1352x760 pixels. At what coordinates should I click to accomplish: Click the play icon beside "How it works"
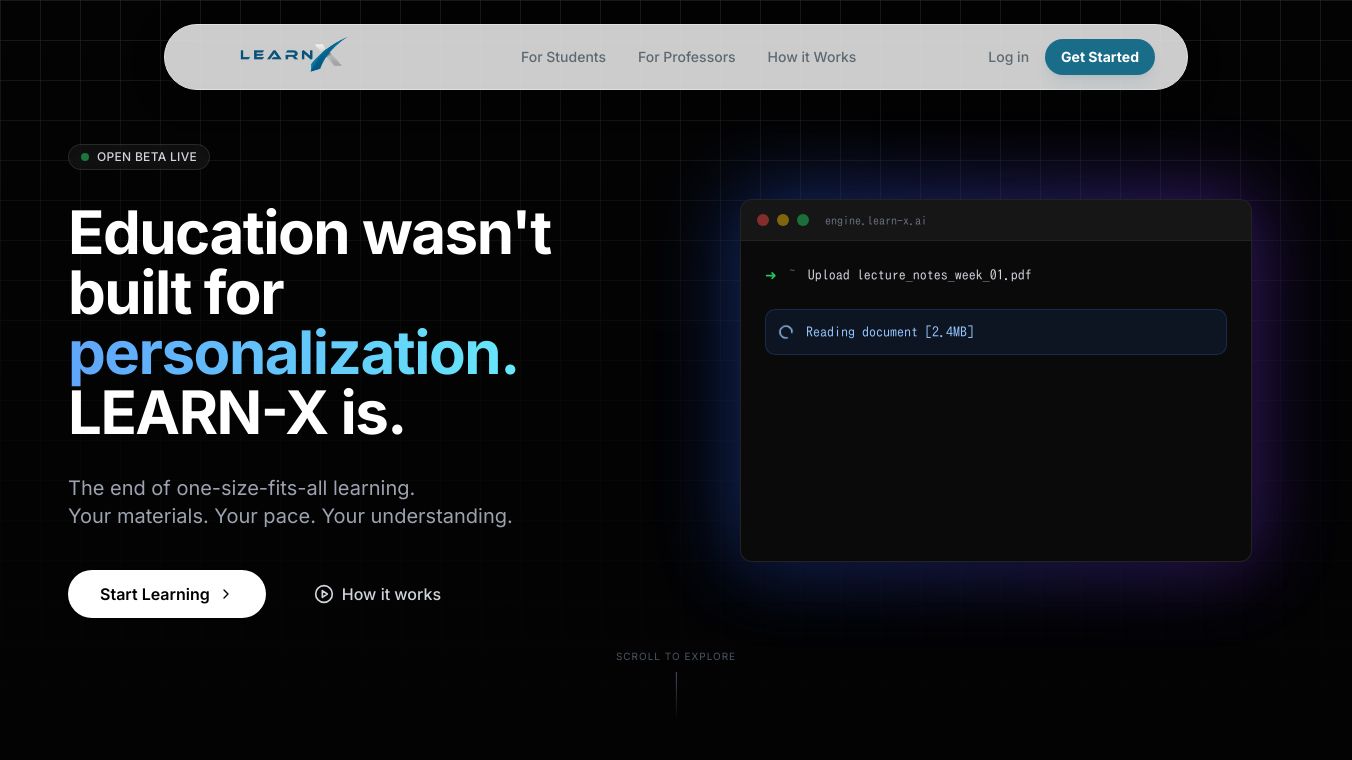click(324, 594)
